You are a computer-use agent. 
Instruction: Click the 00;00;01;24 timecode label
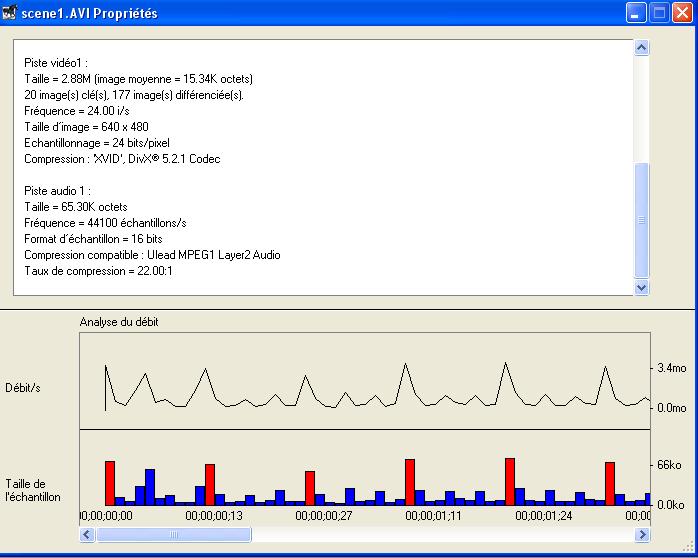click(x=544, y=516)
